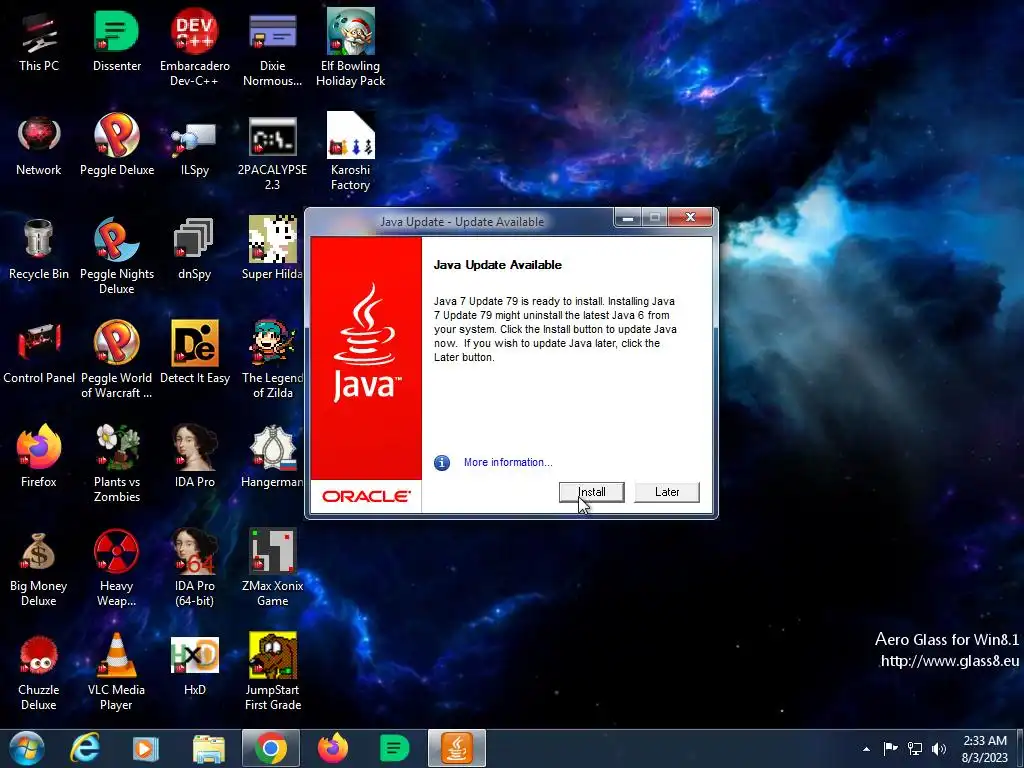Select the IDA Pro (64-bit) desktop icon
1024x768 pixels.
[x=195, y=568]
